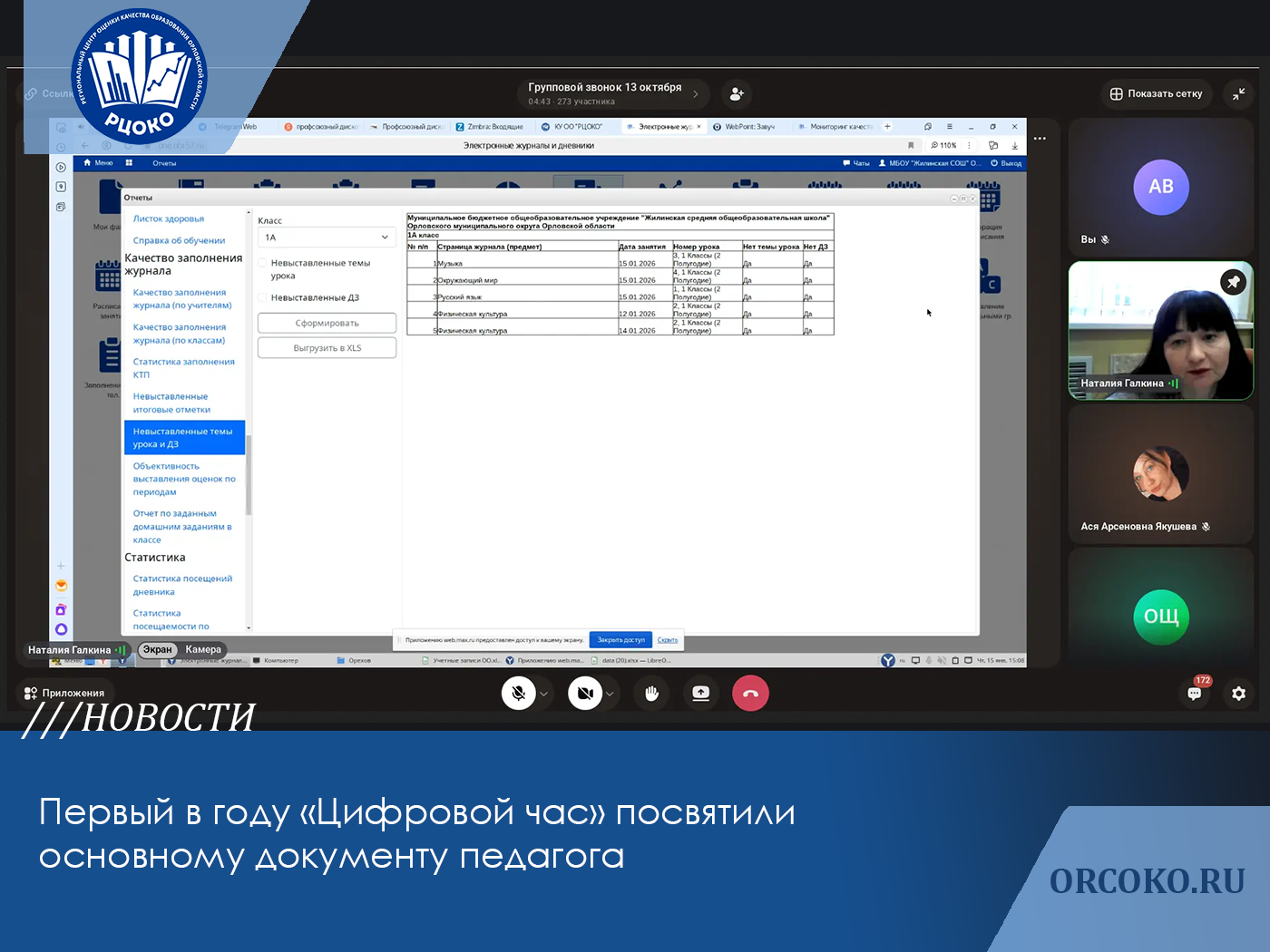This screenshot has width=1270, height=952.
Task: Add a participant to the call
Action: pos(737,94)
